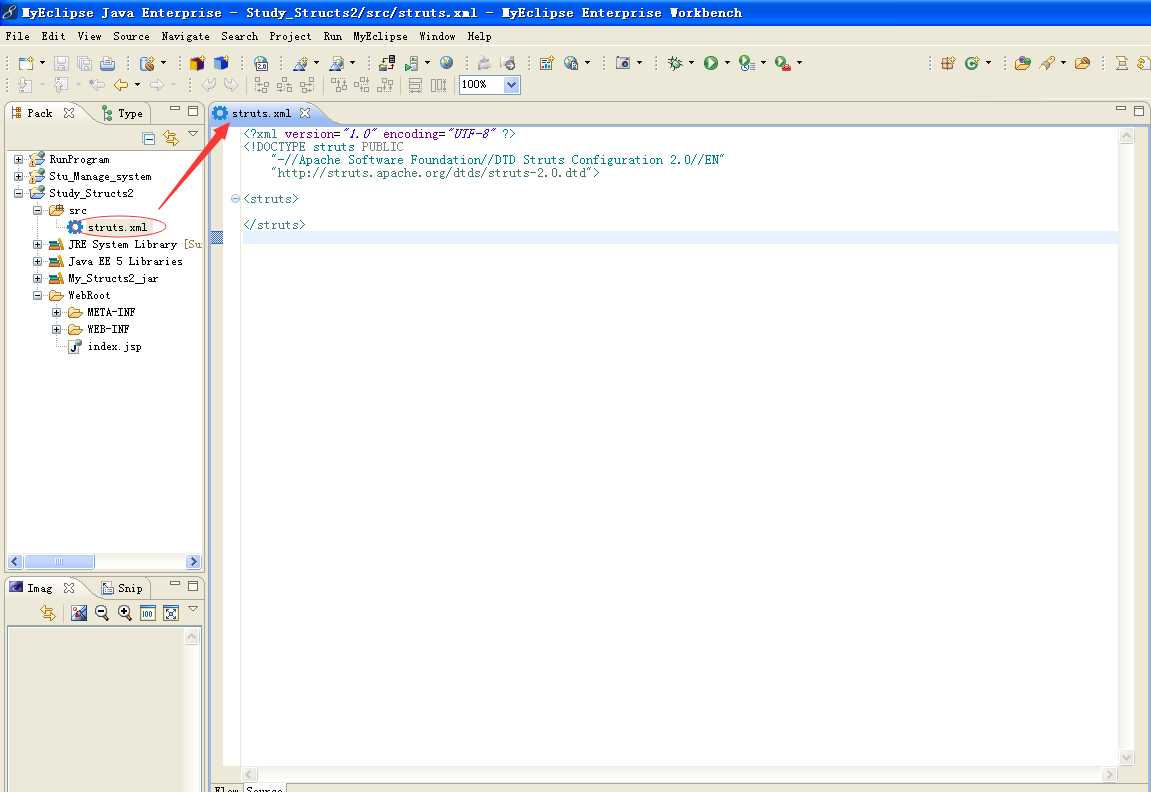Click the Open Perspective icon

click(x=948, y=63)
